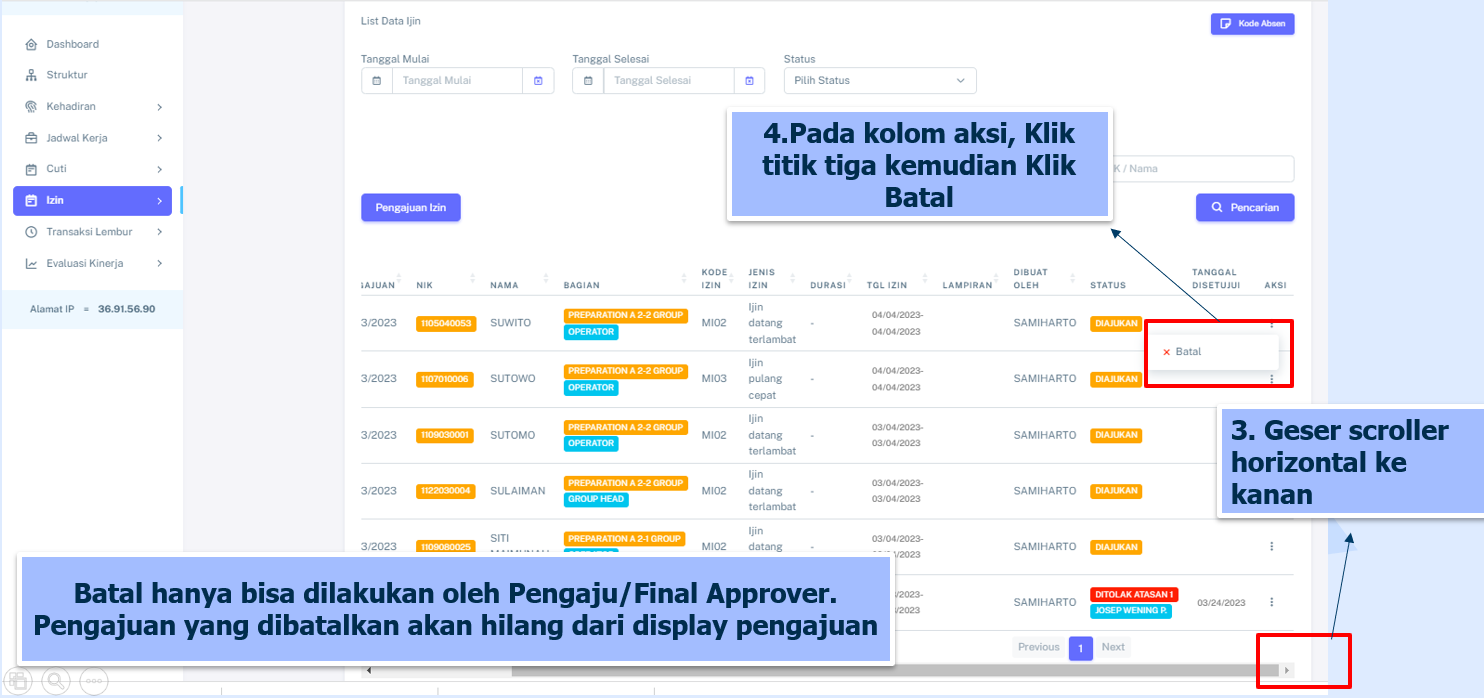Expand the Jadwal Kerja sidebar submenu
The height and width of the screenshot is (698, 1484).
point(159,138)
